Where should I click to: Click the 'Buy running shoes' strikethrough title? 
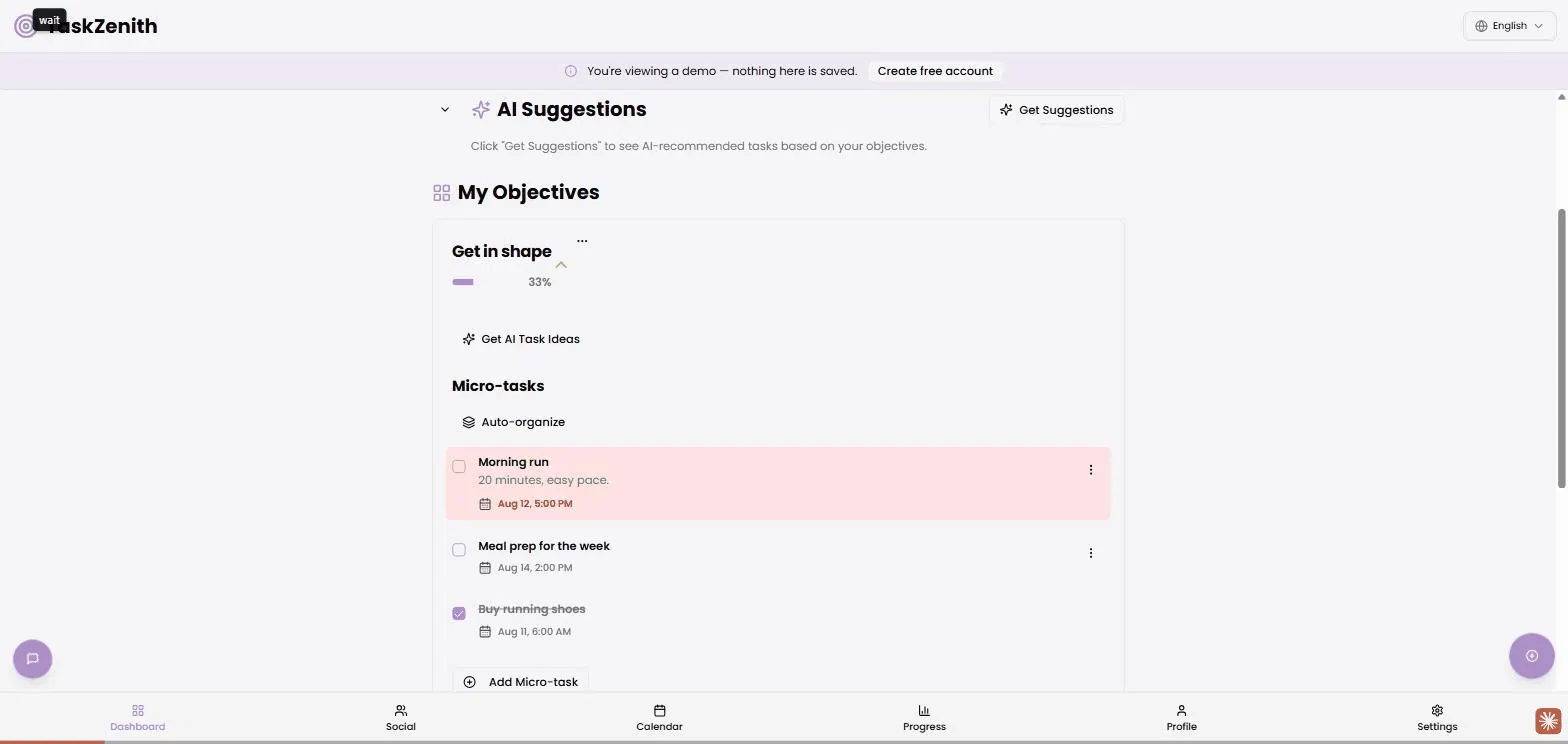point(532,609)
